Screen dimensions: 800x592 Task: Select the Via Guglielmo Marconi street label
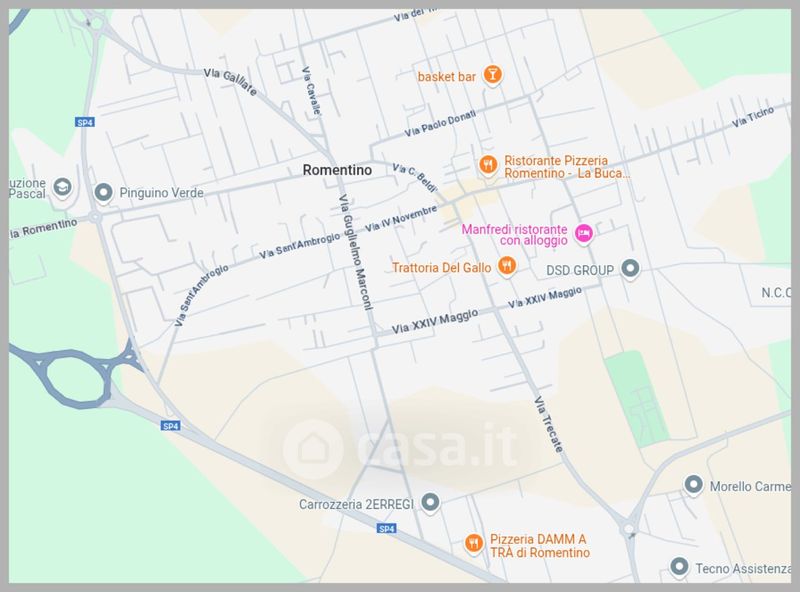point(356,252)
